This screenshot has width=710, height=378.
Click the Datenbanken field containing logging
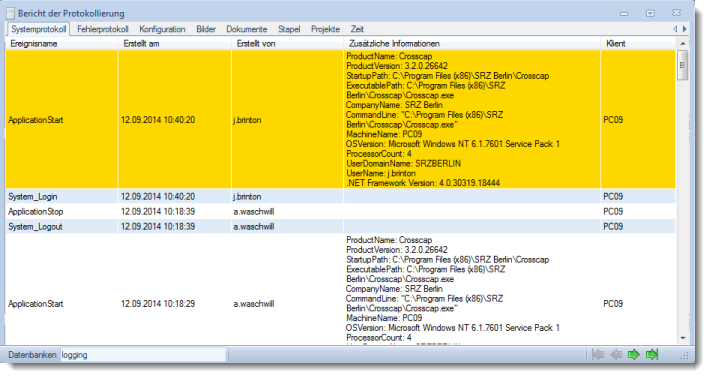pos(143,355)
